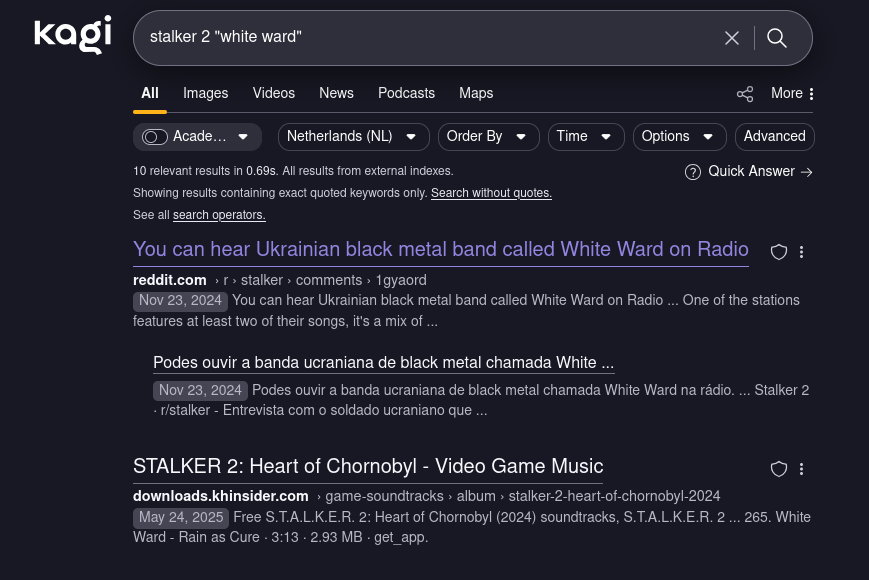Expand the Netherlands (NL) region dropdown
Viewport: 869px width, 580px height.
click(353, 137)
